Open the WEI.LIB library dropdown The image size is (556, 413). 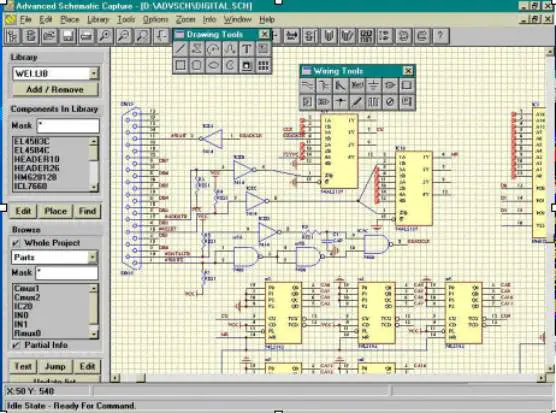94,73
